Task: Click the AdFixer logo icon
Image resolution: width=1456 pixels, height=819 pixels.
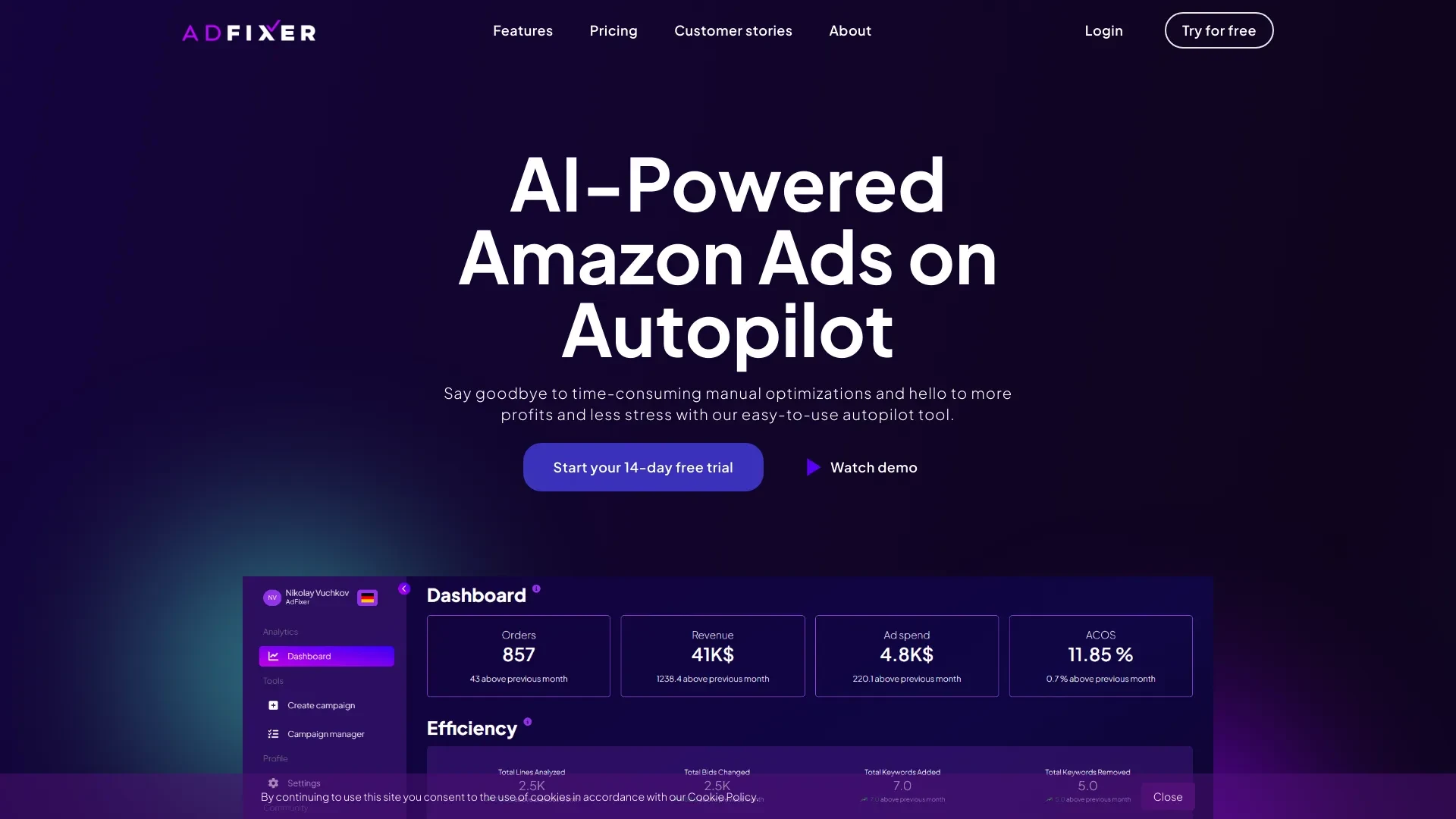Action: click(249, 31)
